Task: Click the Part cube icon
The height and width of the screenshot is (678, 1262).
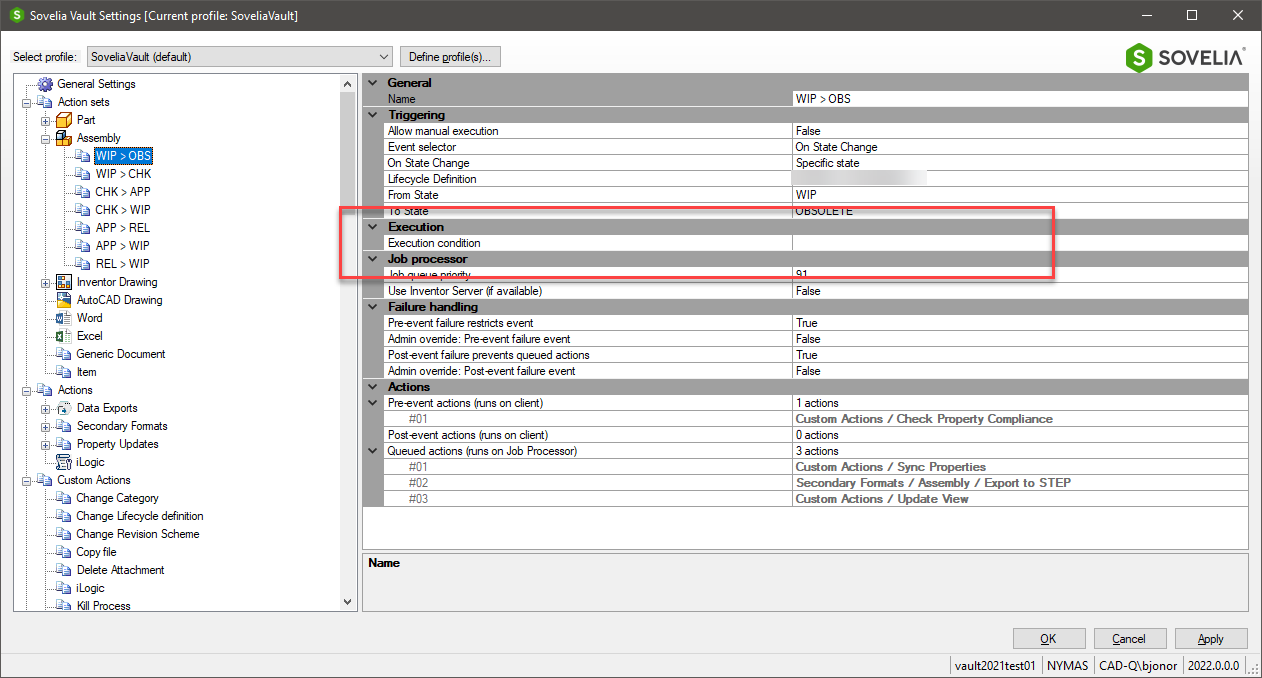Action: tap(64, 120)
